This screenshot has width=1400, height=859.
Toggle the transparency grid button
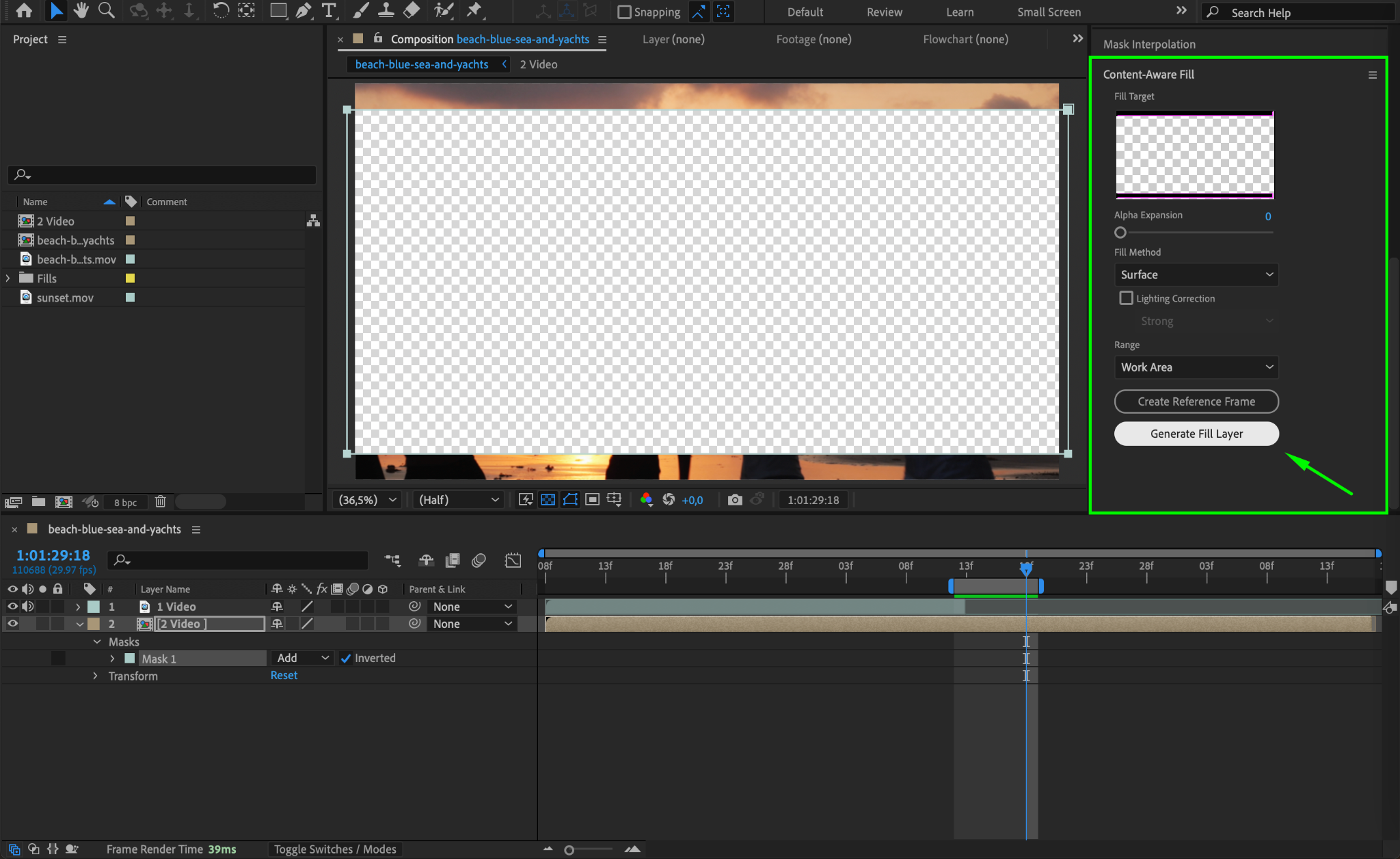(548, 500)
